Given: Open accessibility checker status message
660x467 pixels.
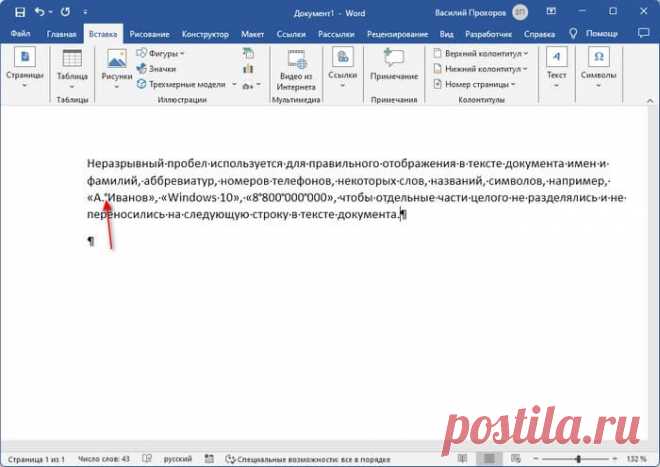Looking at the screenshot, I should click(x=308, y=459).
